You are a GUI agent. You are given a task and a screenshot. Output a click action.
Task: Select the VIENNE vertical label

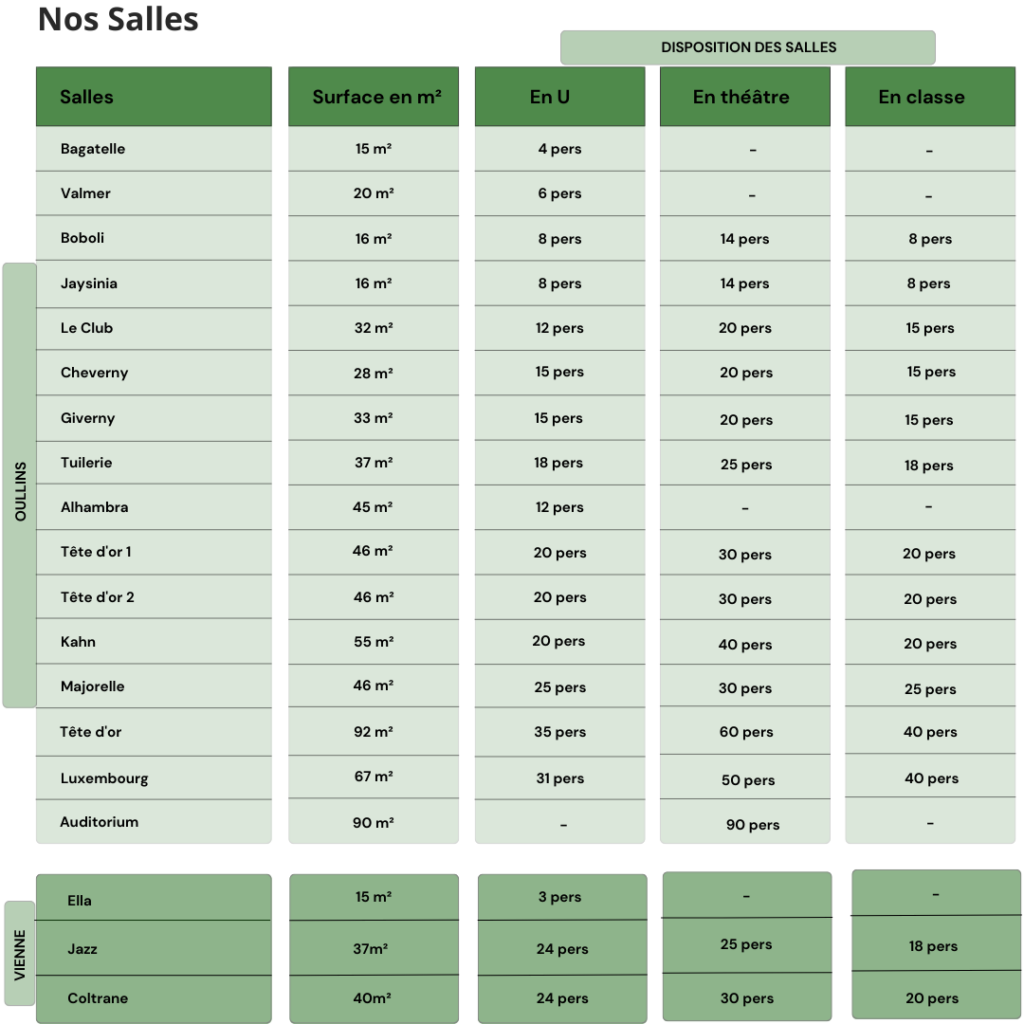[x=20, y=954]
